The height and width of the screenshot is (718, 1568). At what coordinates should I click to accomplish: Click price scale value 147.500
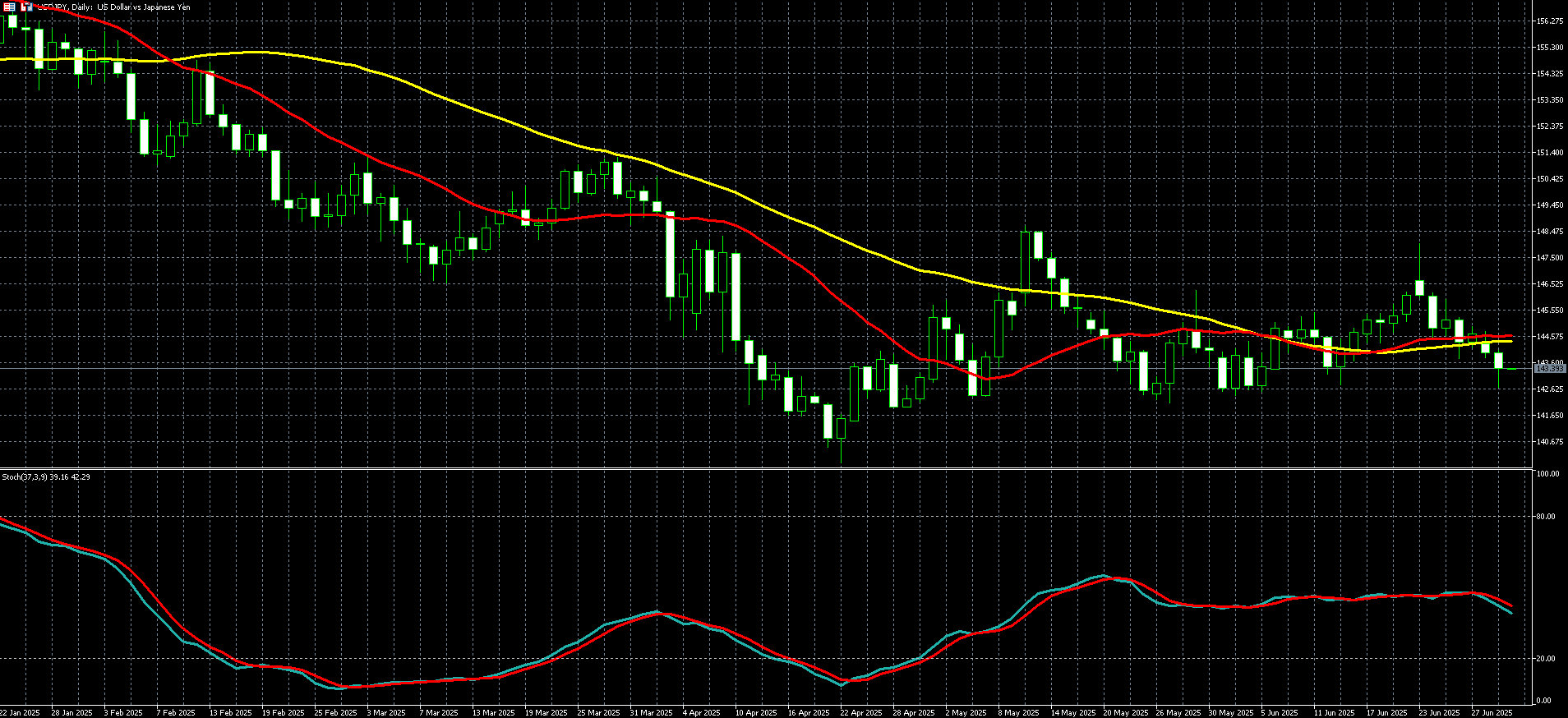point(1549,258)
